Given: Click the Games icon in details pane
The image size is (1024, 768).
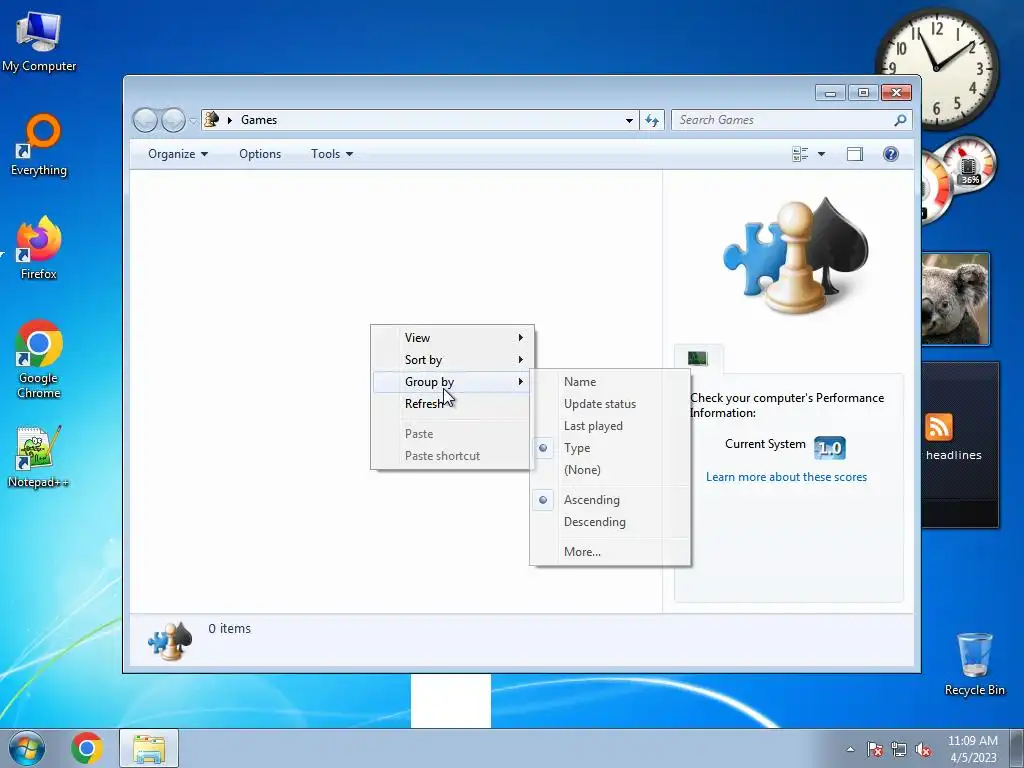Looking at the screenshot, I should tap(170, 641).
